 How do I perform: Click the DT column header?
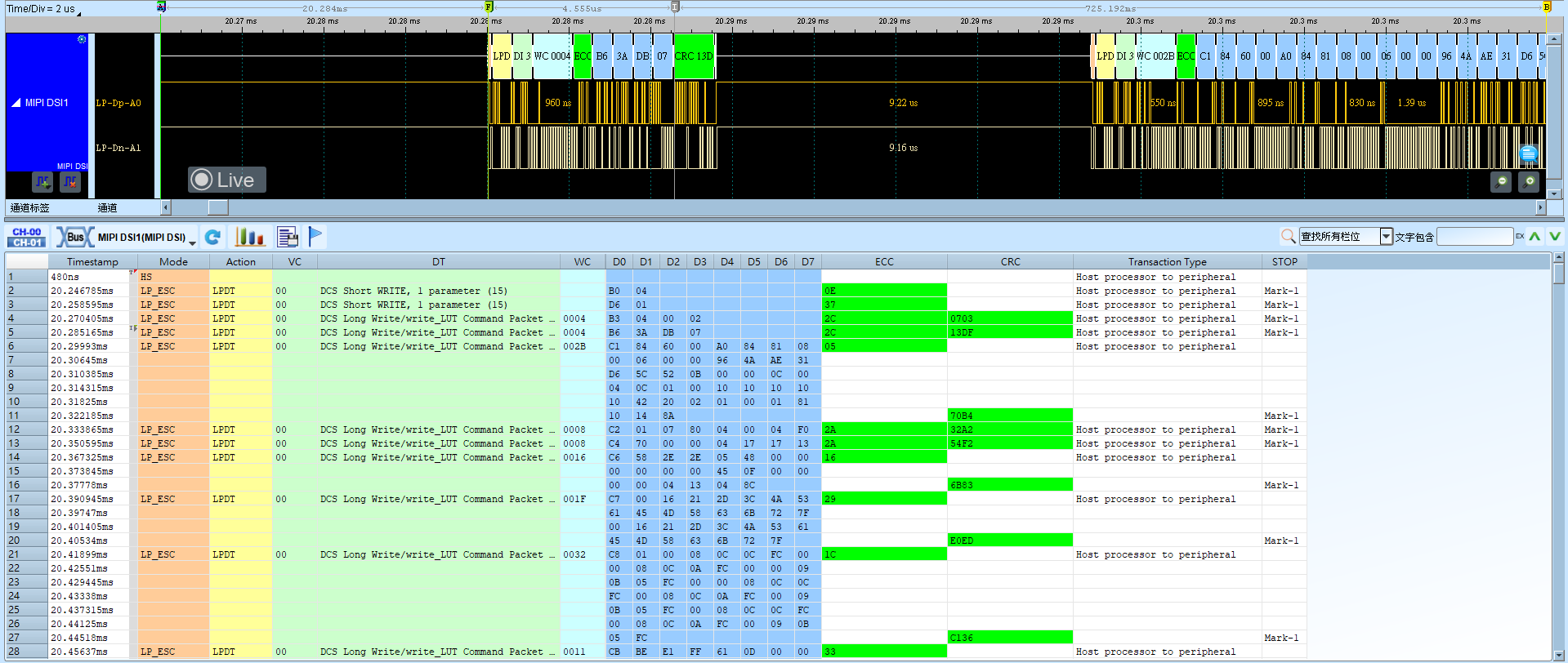pyautogui.click(x=439, y=262)
